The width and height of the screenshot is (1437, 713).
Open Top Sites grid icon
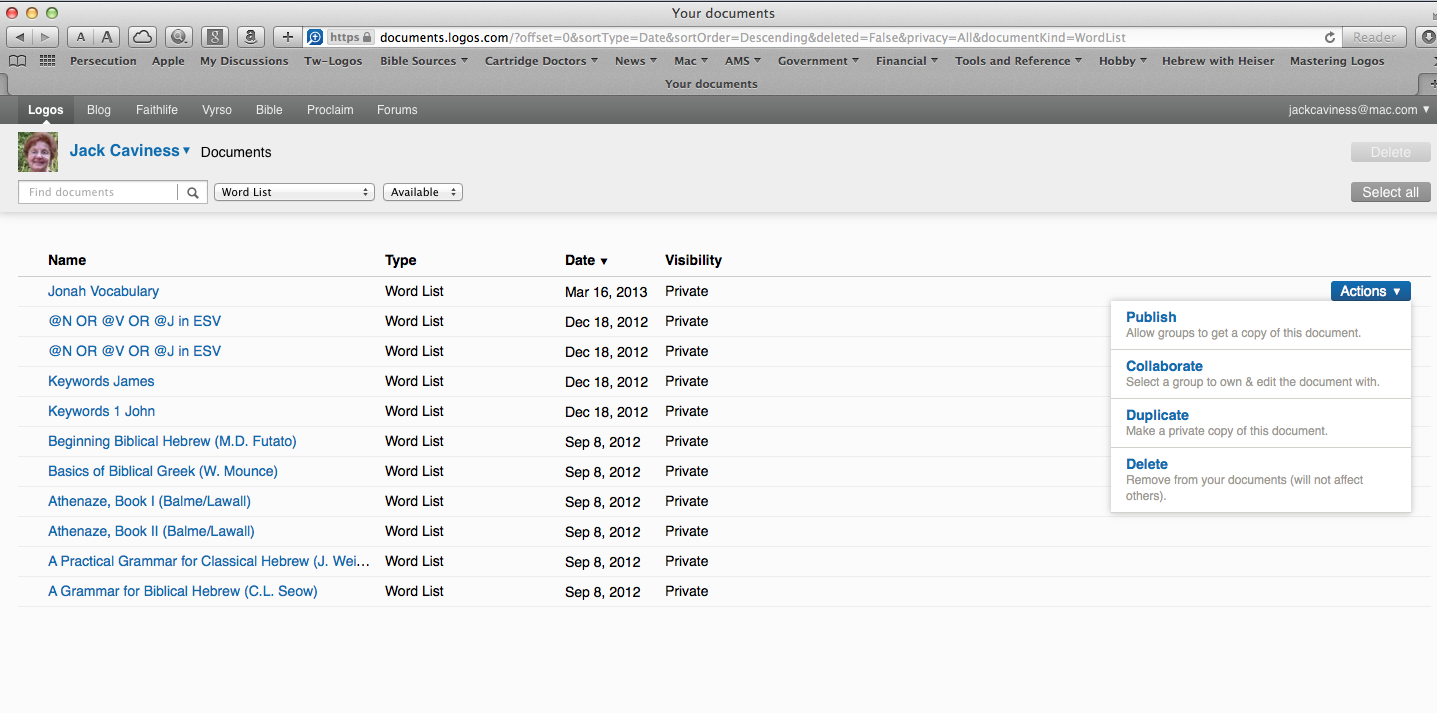(47, 61)
